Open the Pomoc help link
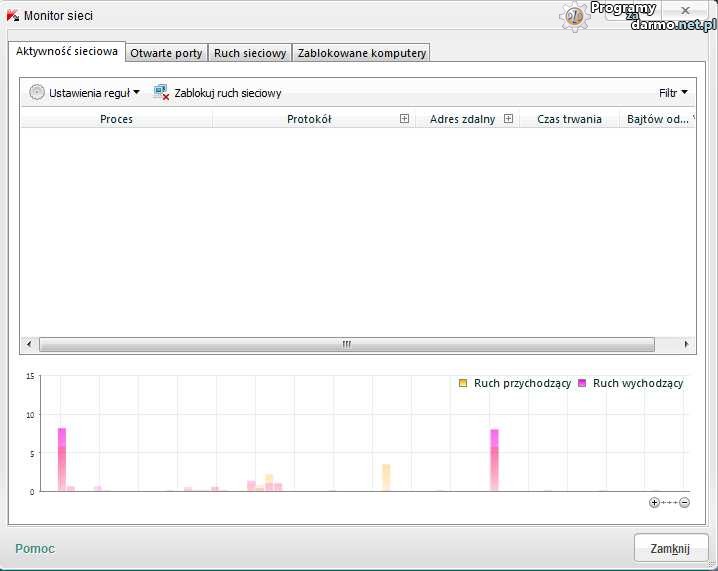718x571 pixels. [35, 548]
